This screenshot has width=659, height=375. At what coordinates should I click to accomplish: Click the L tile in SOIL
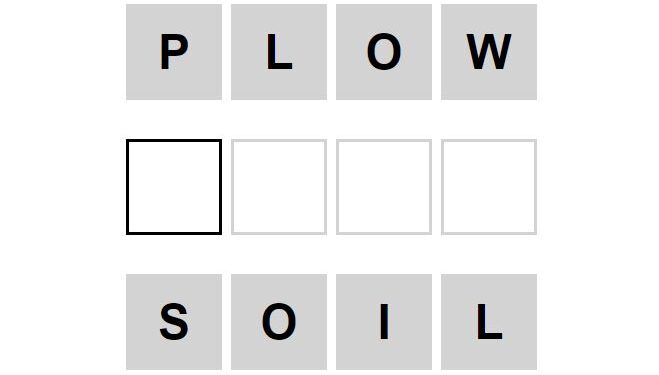tap(489, 322)
